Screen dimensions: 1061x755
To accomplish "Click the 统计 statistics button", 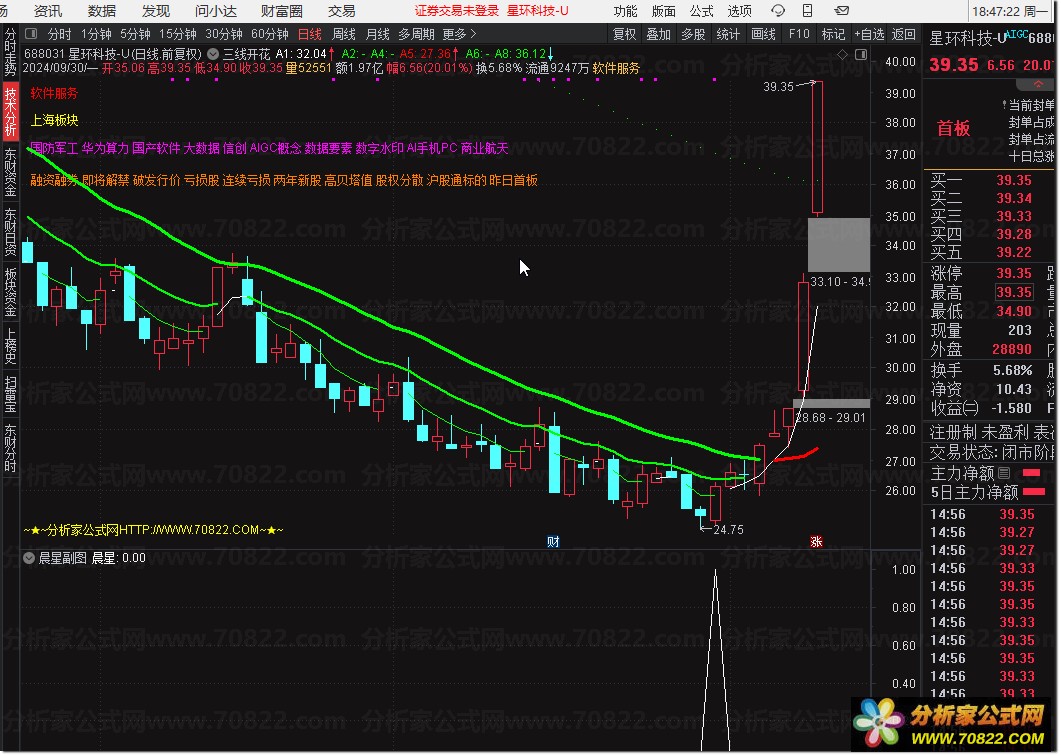I will [728, 34].
